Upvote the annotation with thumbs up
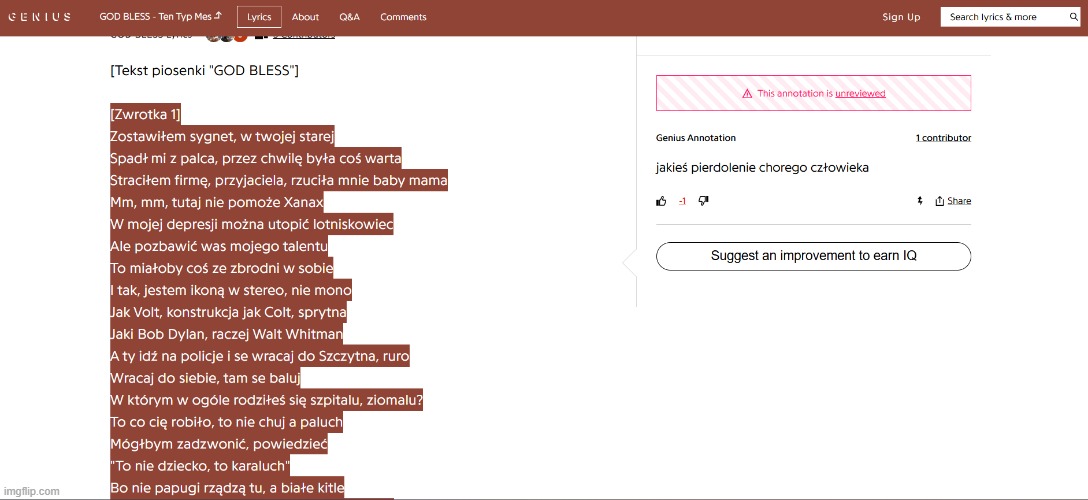This screenshot has height=500, width=1088. click(661, 201)
